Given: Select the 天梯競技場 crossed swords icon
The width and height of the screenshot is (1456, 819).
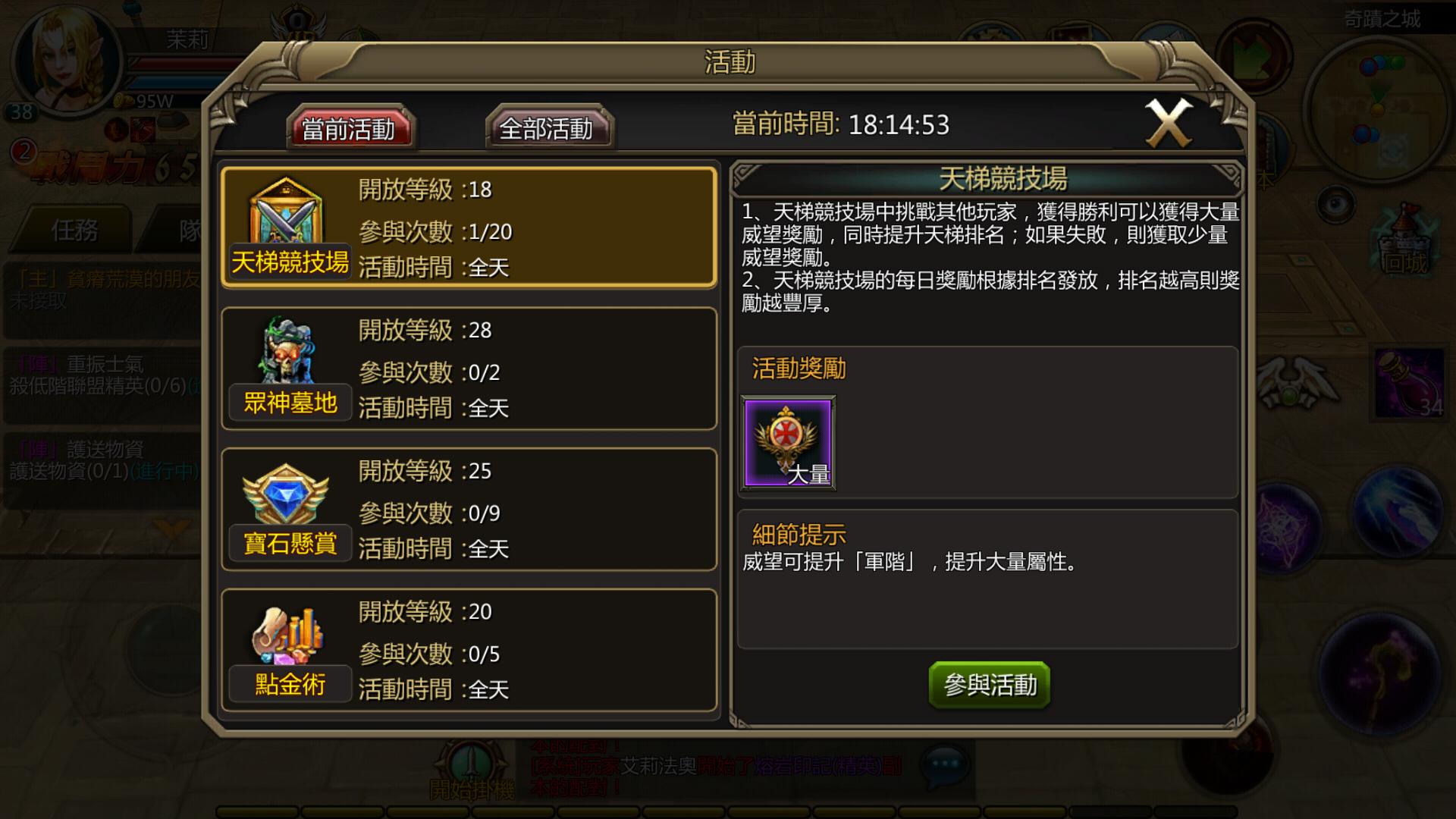Looking at the screenshot, I should 286,212.
